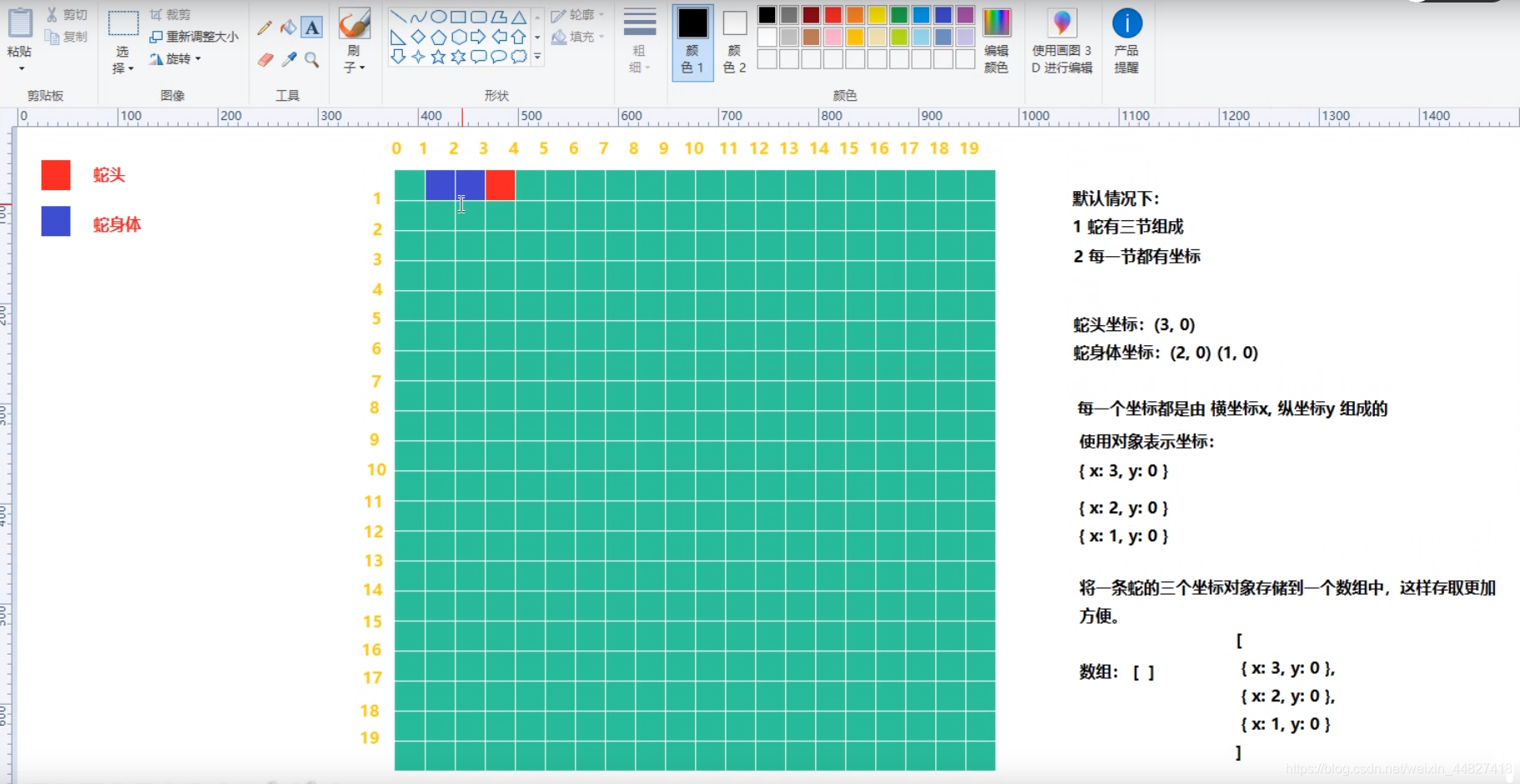Viewport: 1520px width, 784px height.
Task: Choose the purple palette swatch
Action: 965,15
